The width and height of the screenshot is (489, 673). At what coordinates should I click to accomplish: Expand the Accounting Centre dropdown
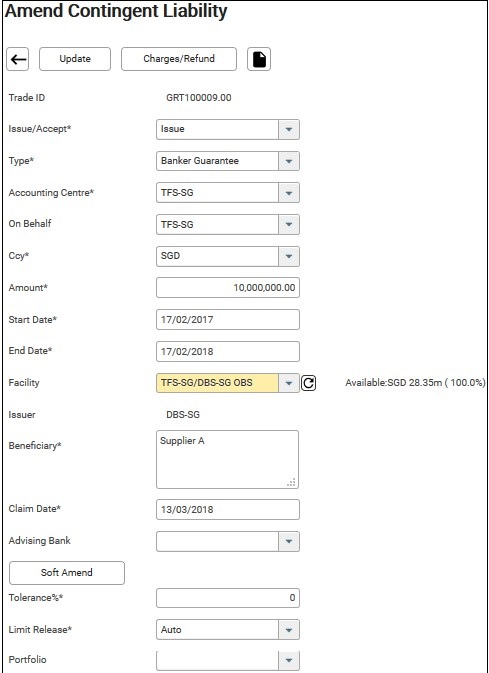pos(228,193)
